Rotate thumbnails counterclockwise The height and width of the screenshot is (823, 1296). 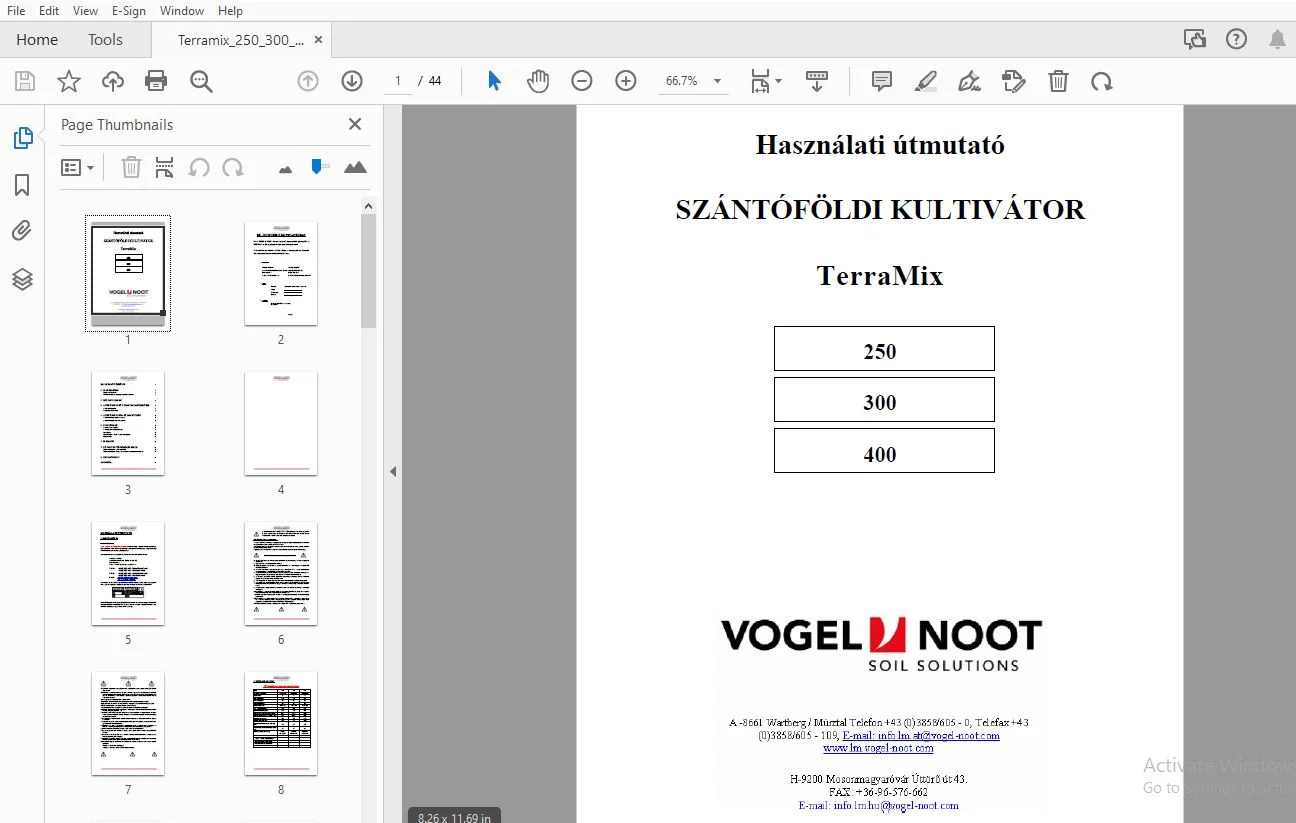pos(199,167)
